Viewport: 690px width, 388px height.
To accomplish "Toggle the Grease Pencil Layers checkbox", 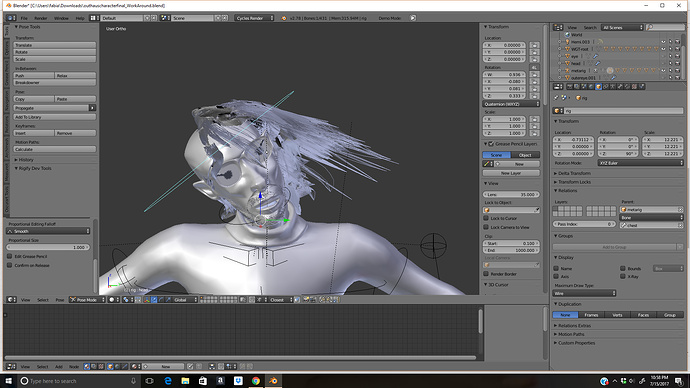I will click(x=491, y=144).
